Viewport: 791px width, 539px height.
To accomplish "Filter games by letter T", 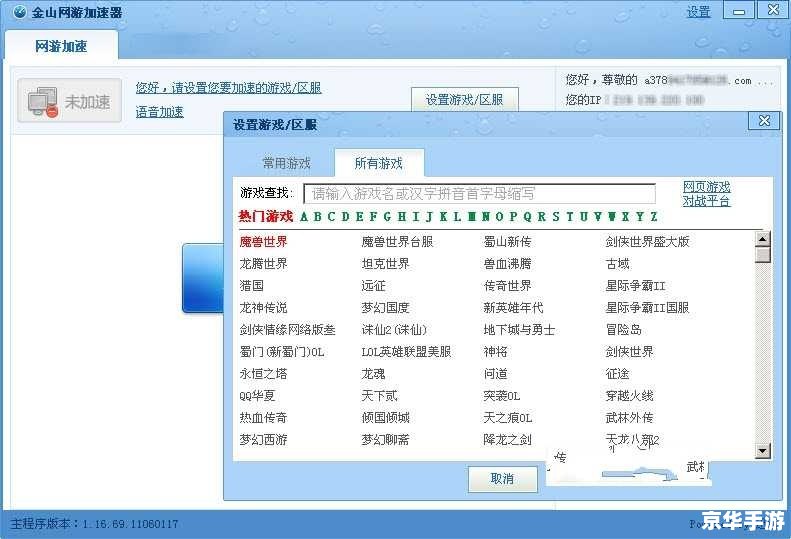I will pos(570,217).
